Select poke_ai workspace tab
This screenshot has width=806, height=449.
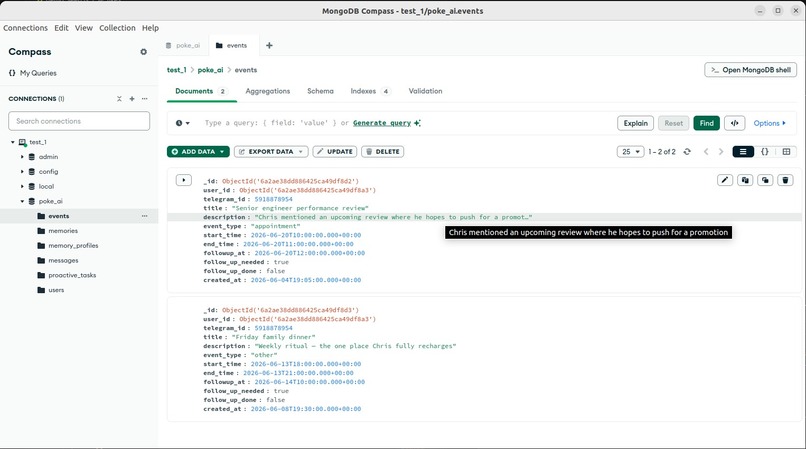pyautogui.click(x=183, y=45)
